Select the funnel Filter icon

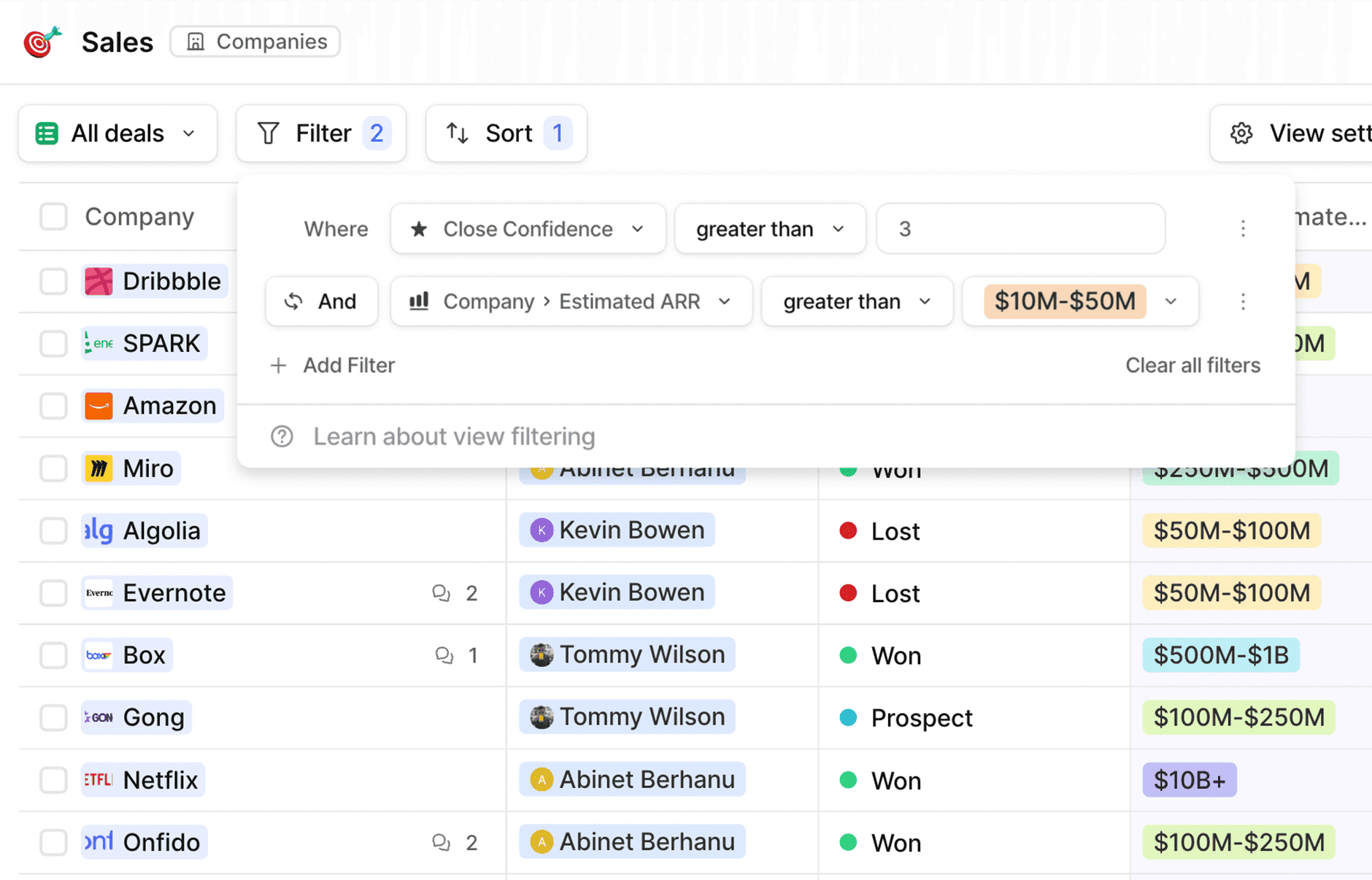pyautogui.click(x=269, y=133)
